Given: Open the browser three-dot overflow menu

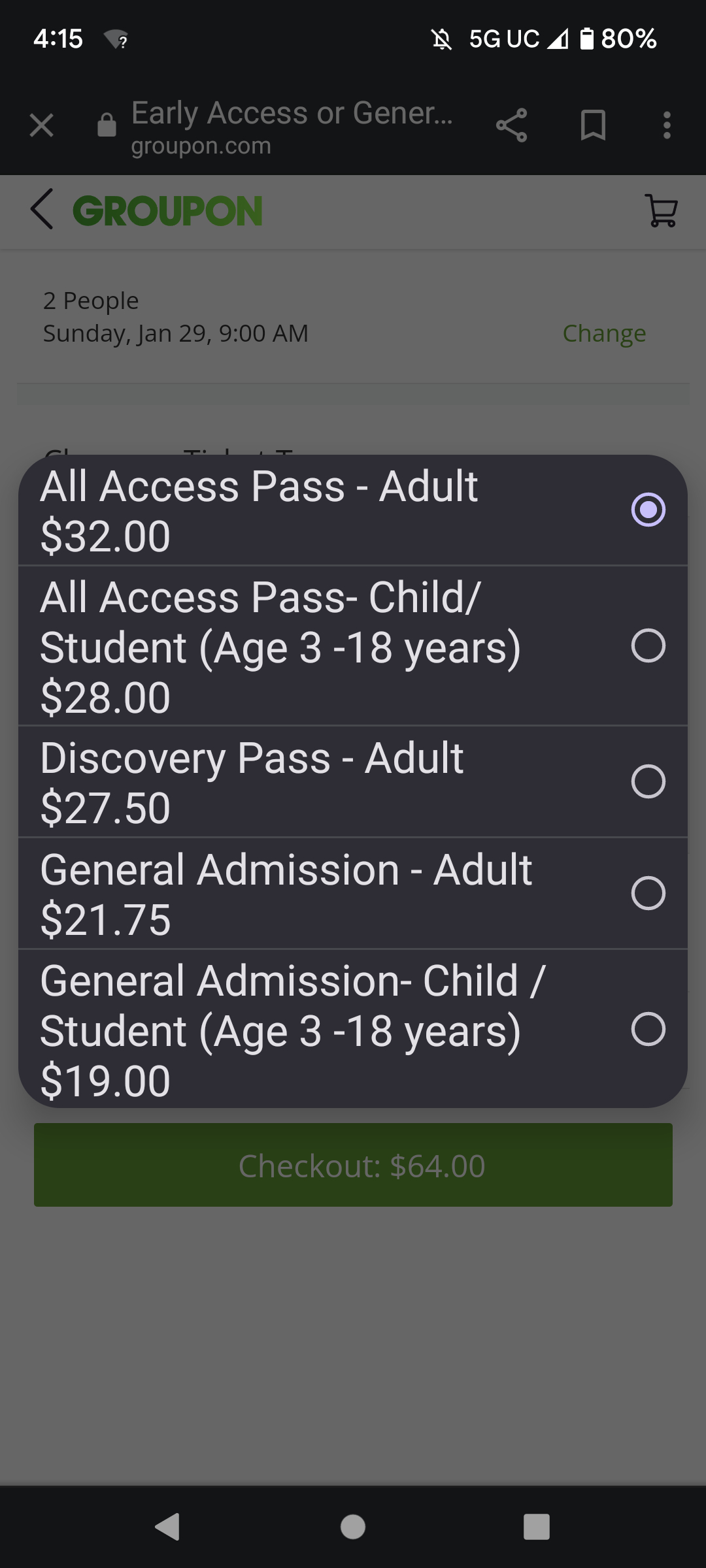Looking at the screenshot, I should pos(667,125).
